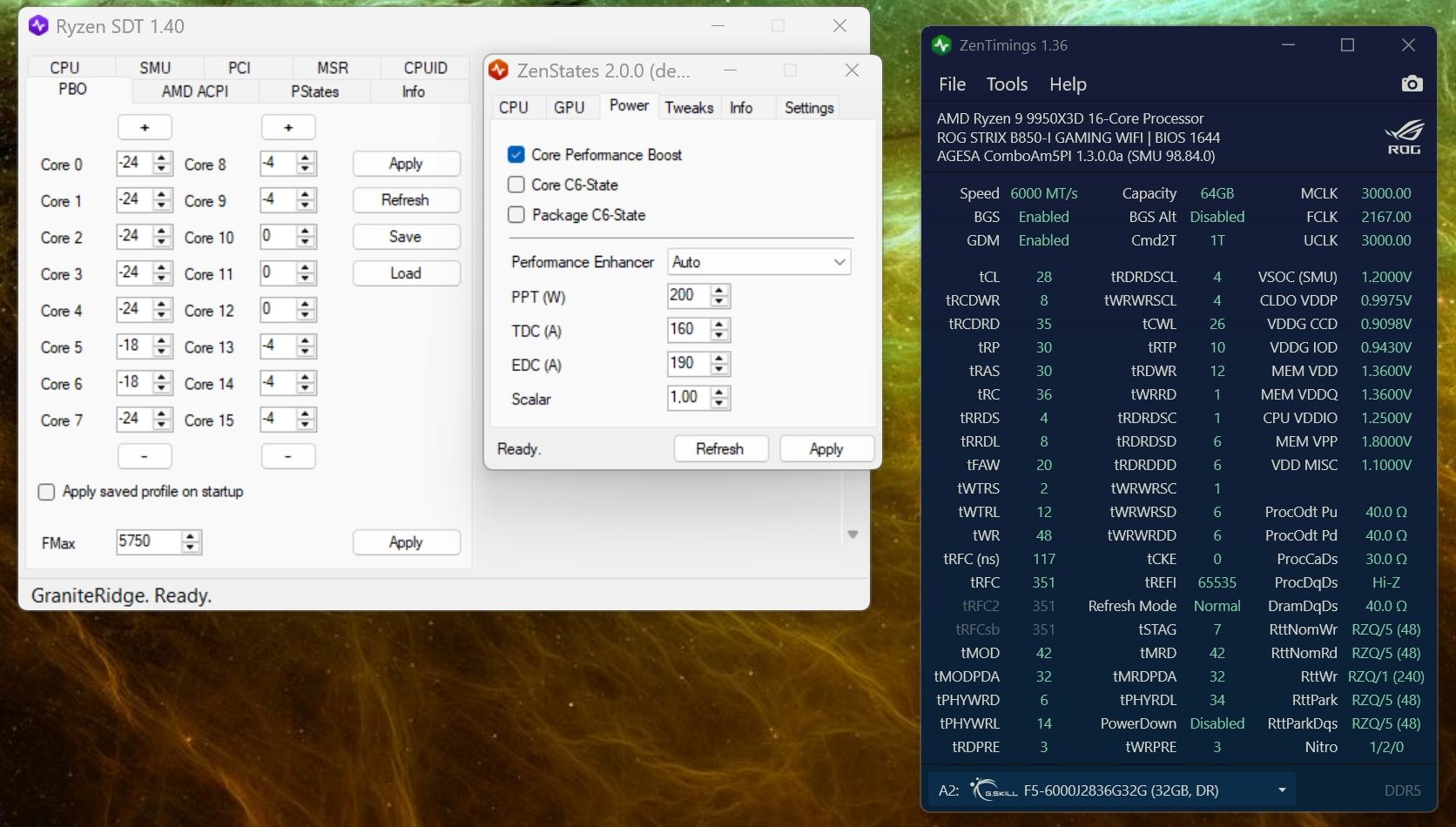1456x827 pixels.
Task: Click the Scalar value field
Action: click(689, 398)
